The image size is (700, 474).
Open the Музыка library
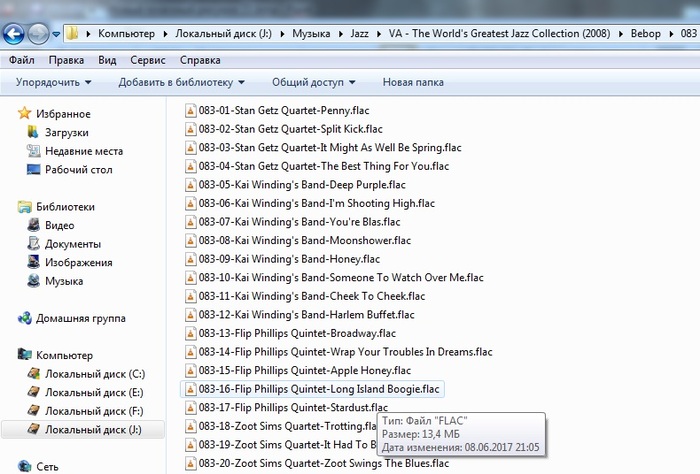pos(63,281)
